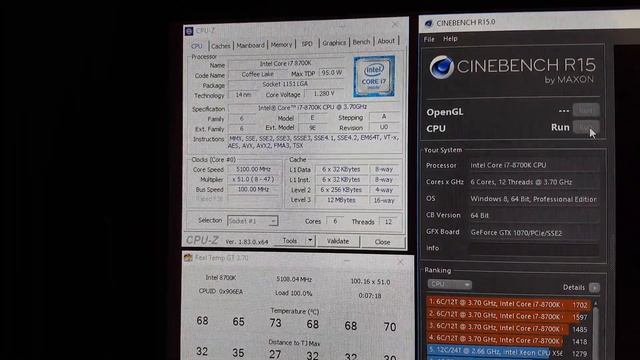Click the CPU name field Intel Core i7 8700K
The image size is (640, 360).
point(286,64)
